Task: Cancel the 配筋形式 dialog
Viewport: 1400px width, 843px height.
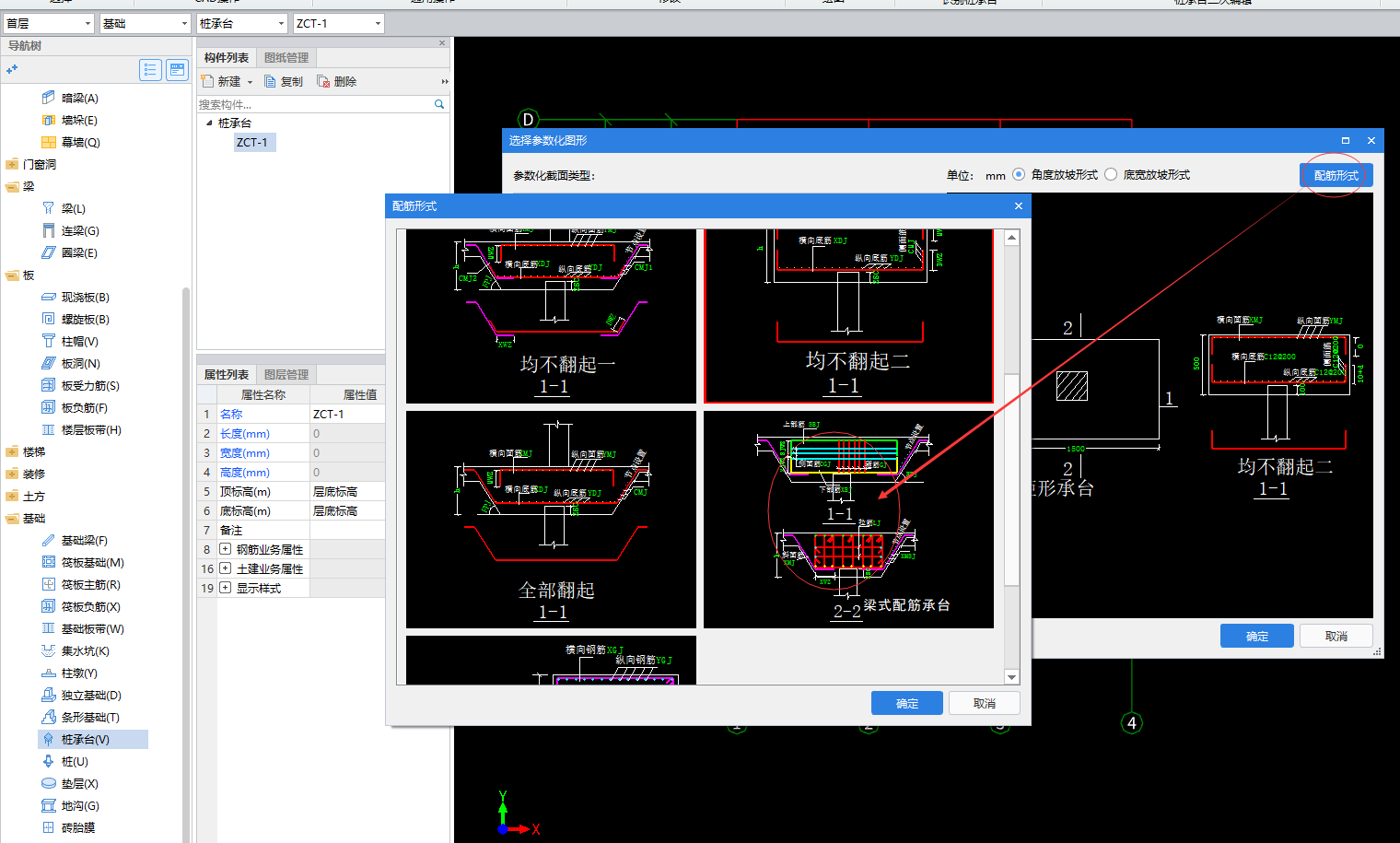Action: click(x=985, y=703)
